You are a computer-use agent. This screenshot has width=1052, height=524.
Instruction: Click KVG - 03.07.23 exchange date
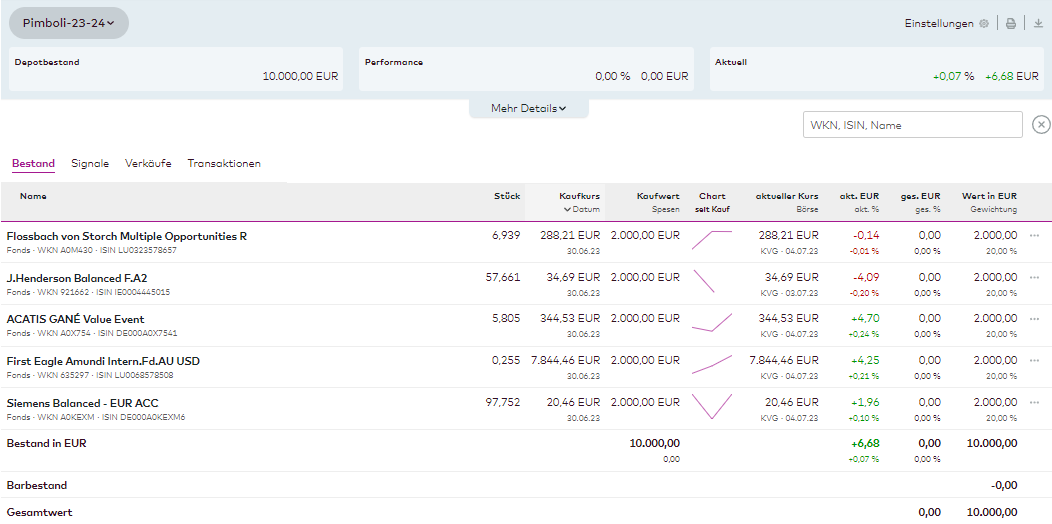(x=790, y=293)
